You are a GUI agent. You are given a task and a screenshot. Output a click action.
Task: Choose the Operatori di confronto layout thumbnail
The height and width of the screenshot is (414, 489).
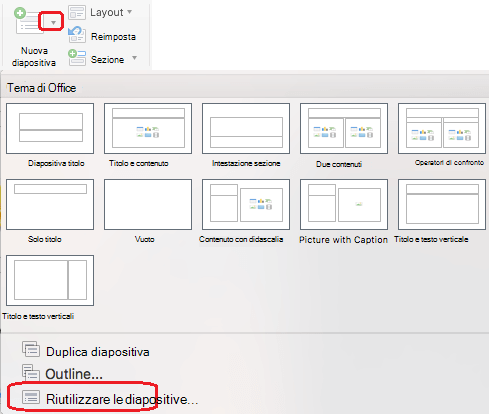point(442,128)
